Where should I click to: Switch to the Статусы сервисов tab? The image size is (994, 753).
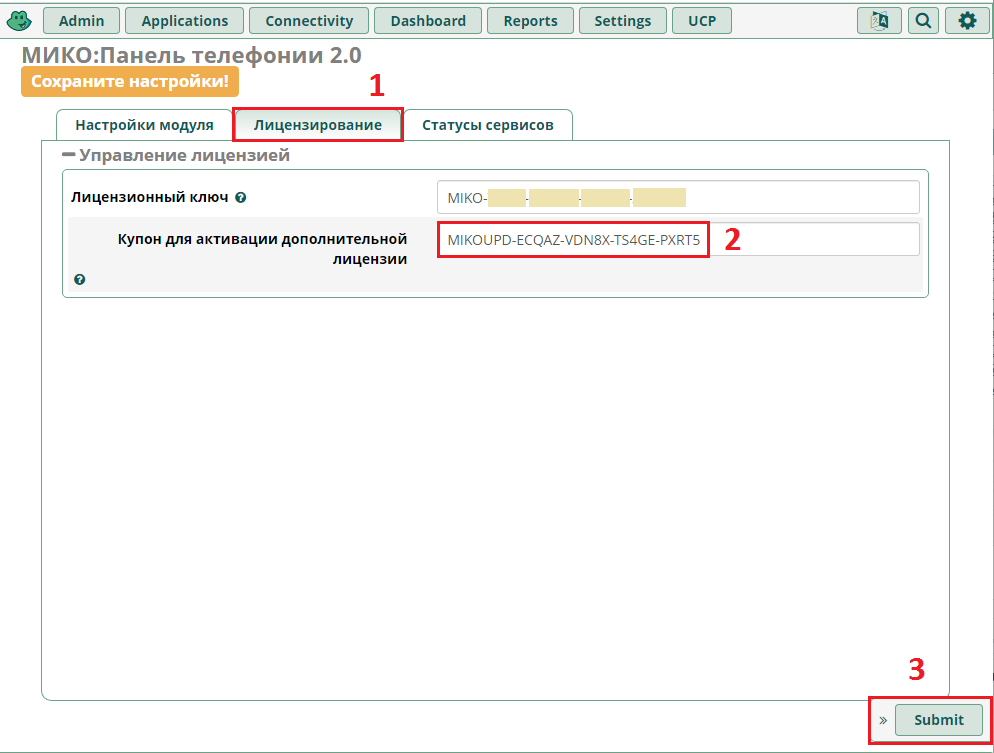487,125
